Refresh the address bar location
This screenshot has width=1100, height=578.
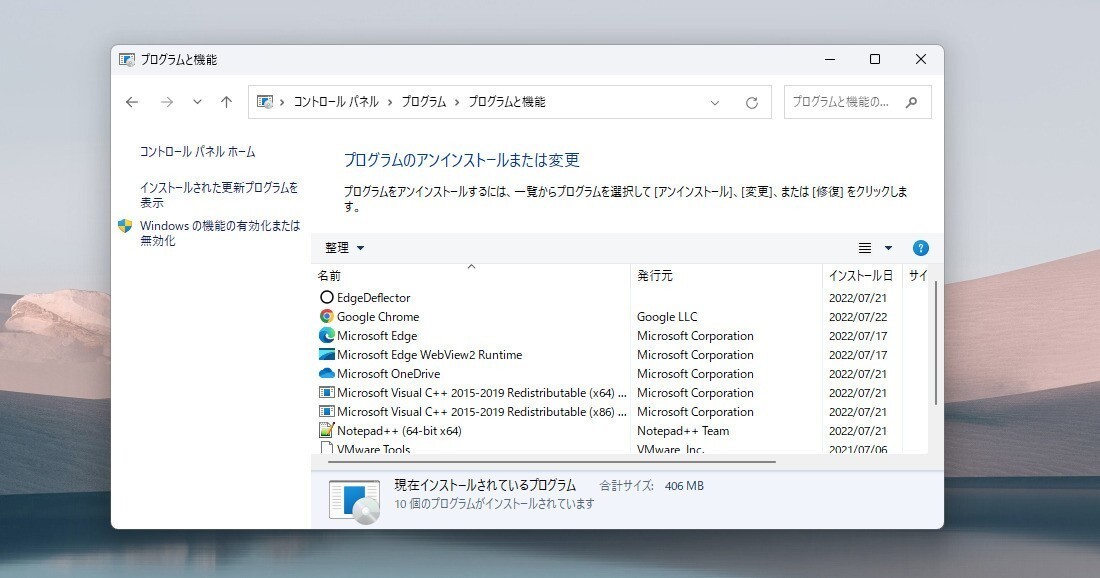pos(751,102)
